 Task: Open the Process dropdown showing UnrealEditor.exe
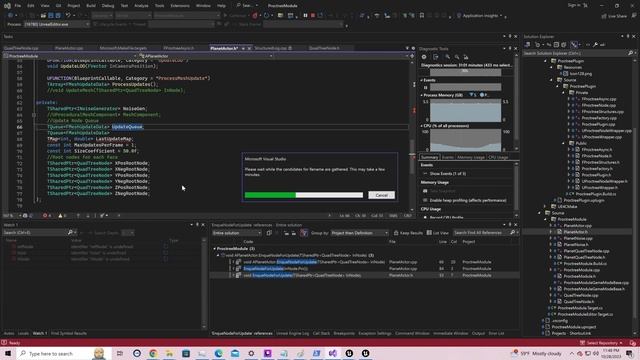tap(56, 24)
